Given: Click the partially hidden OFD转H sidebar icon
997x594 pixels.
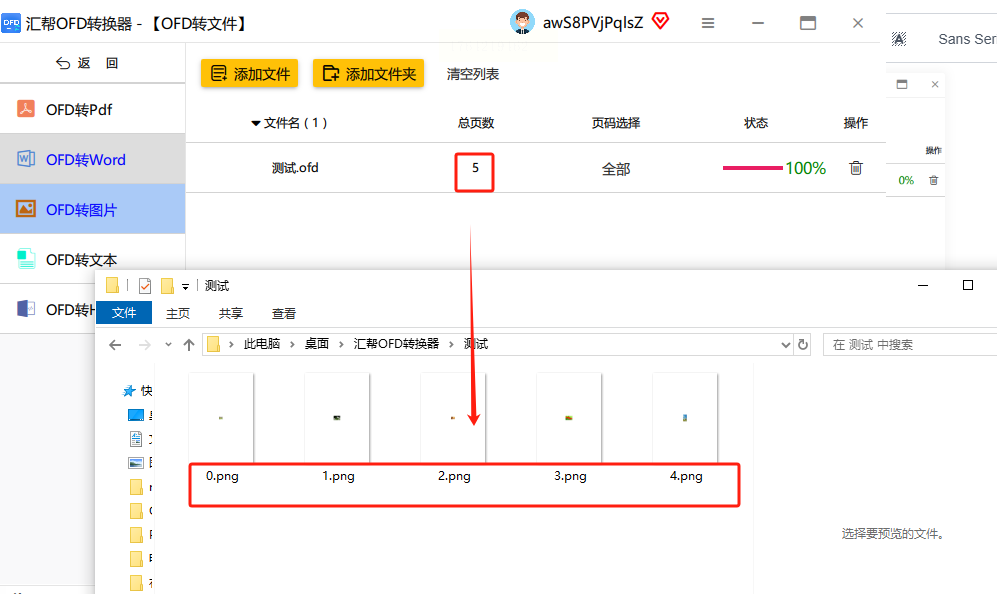Looking at the screenshot, I should click(x=25, y=309).
